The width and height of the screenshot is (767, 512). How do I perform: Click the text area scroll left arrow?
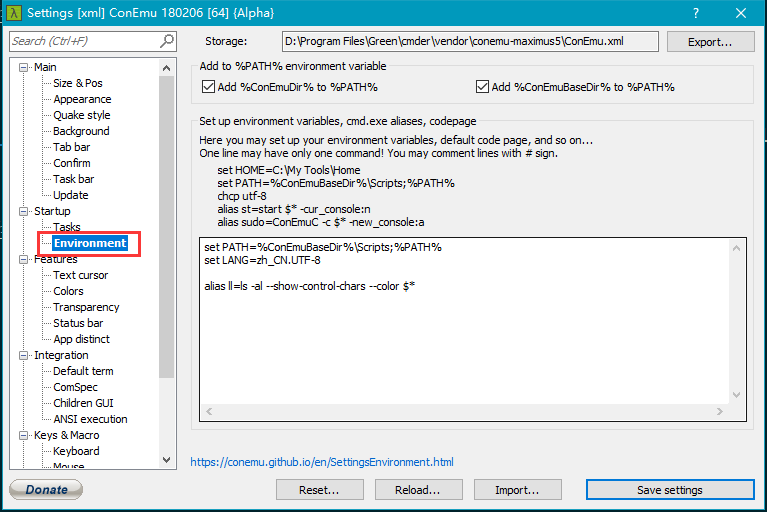pyautogui.click(x=209, y=412)
